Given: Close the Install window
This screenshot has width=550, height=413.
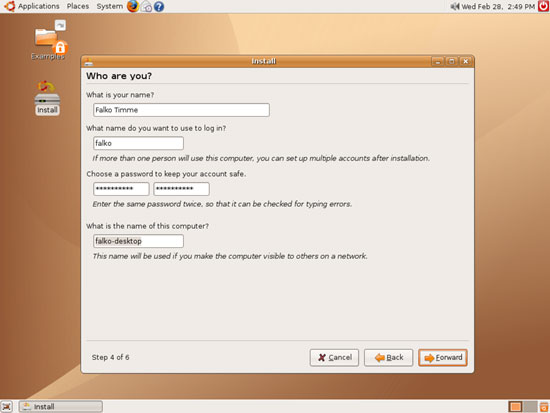Looking at the screenshot, I should pyautogui.click(x=465, y=61).
